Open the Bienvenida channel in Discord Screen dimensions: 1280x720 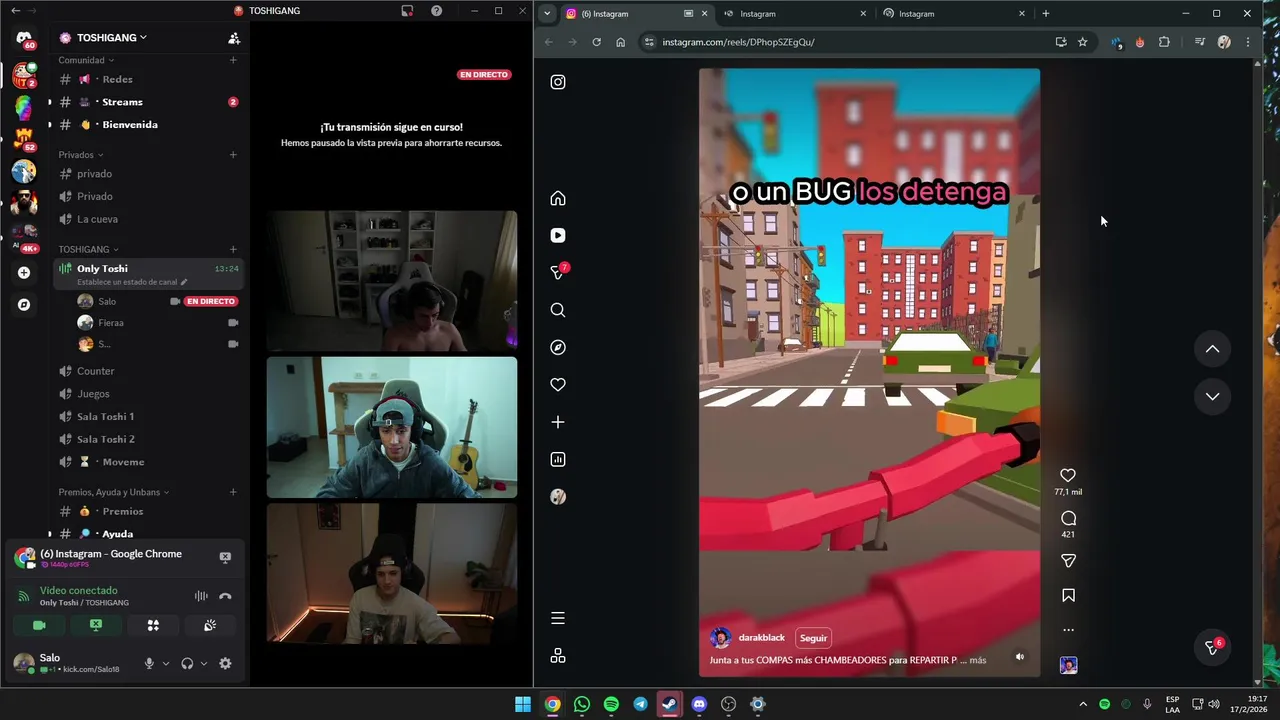coord(148,125)
